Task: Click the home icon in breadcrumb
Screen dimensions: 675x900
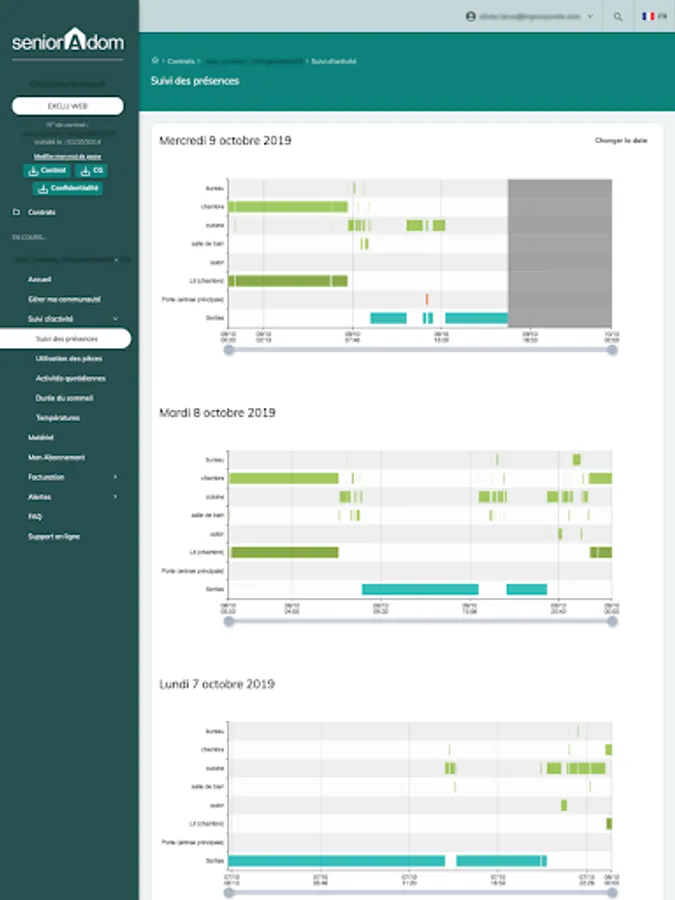Action: click(x=155, y=60)
